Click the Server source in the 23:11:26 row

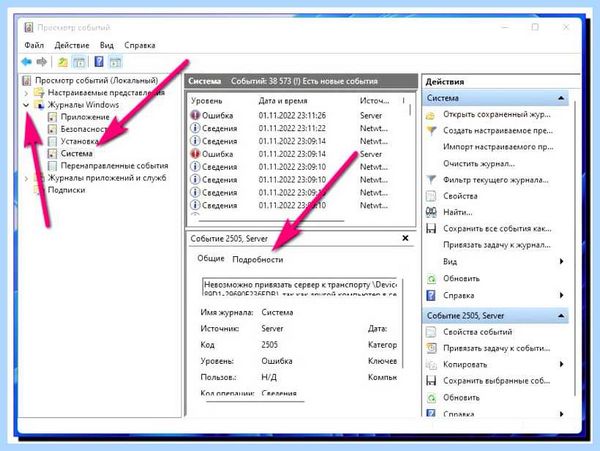pos(371,116)
